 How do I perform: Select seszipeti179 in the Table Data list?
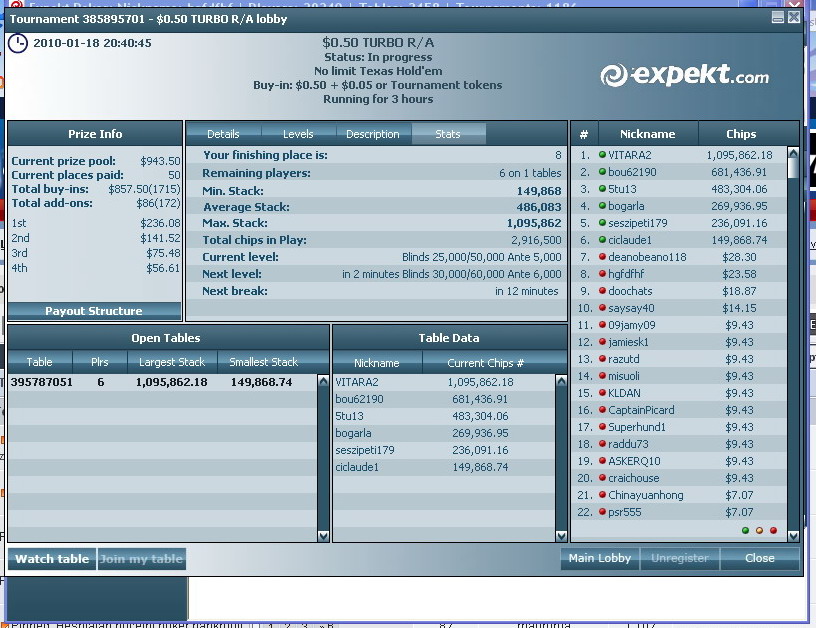(444, 450)
